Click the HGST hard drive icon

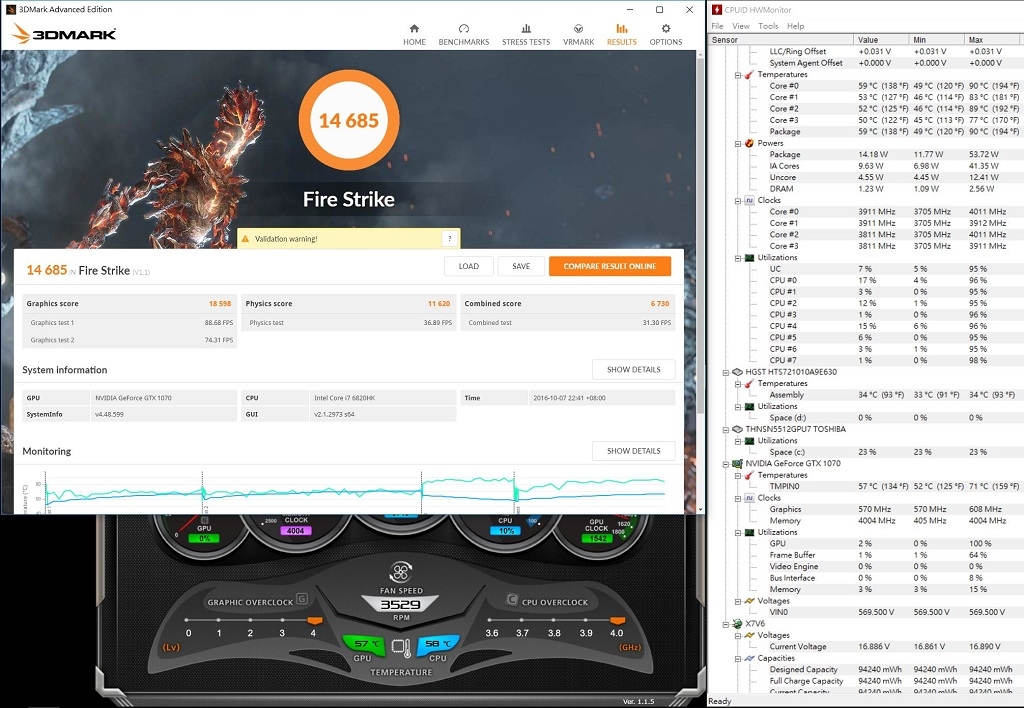click(x=737, y=372)
